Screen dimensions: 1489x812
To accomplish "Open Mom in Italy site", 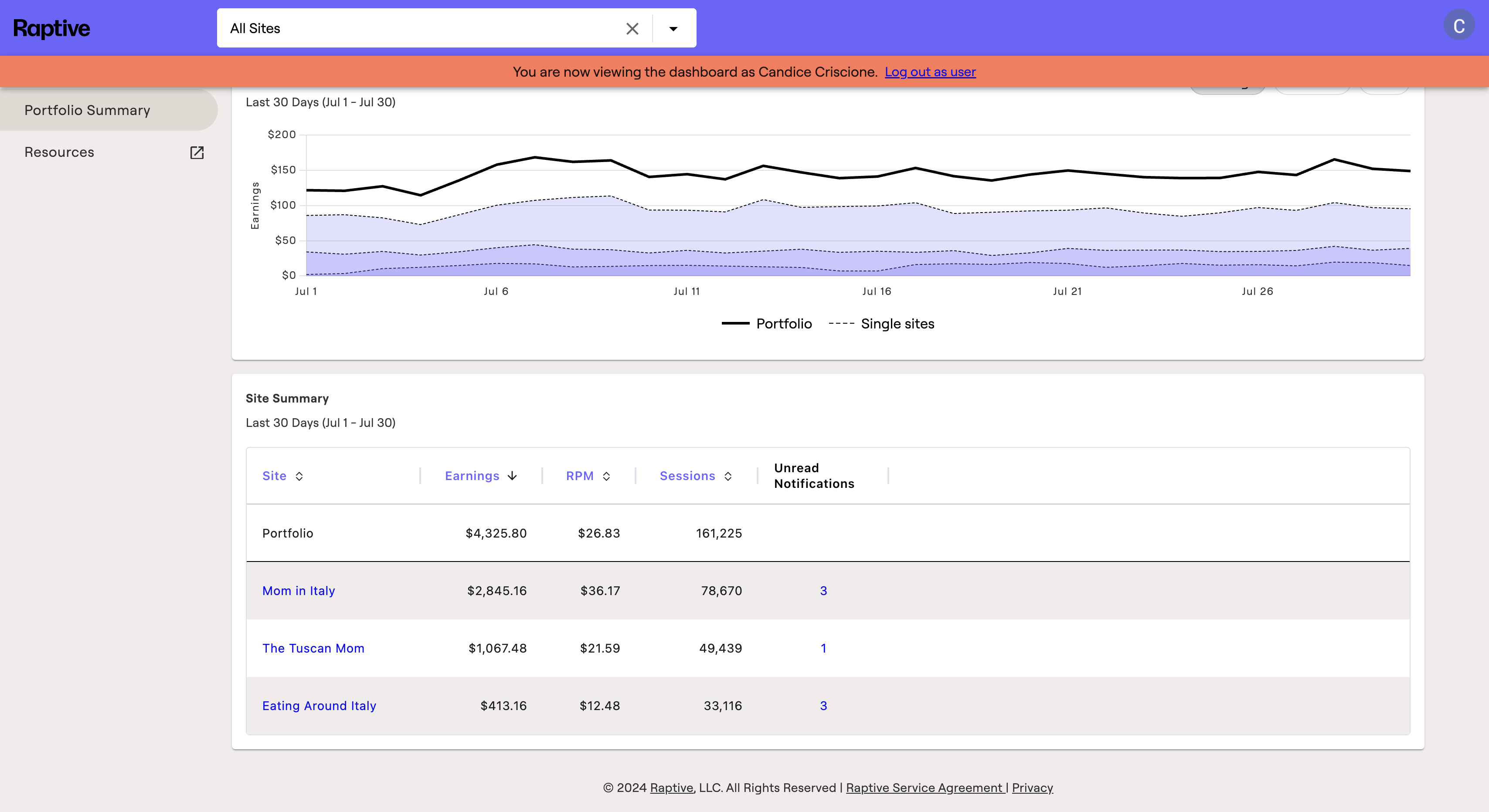I will tap(298, 591).
